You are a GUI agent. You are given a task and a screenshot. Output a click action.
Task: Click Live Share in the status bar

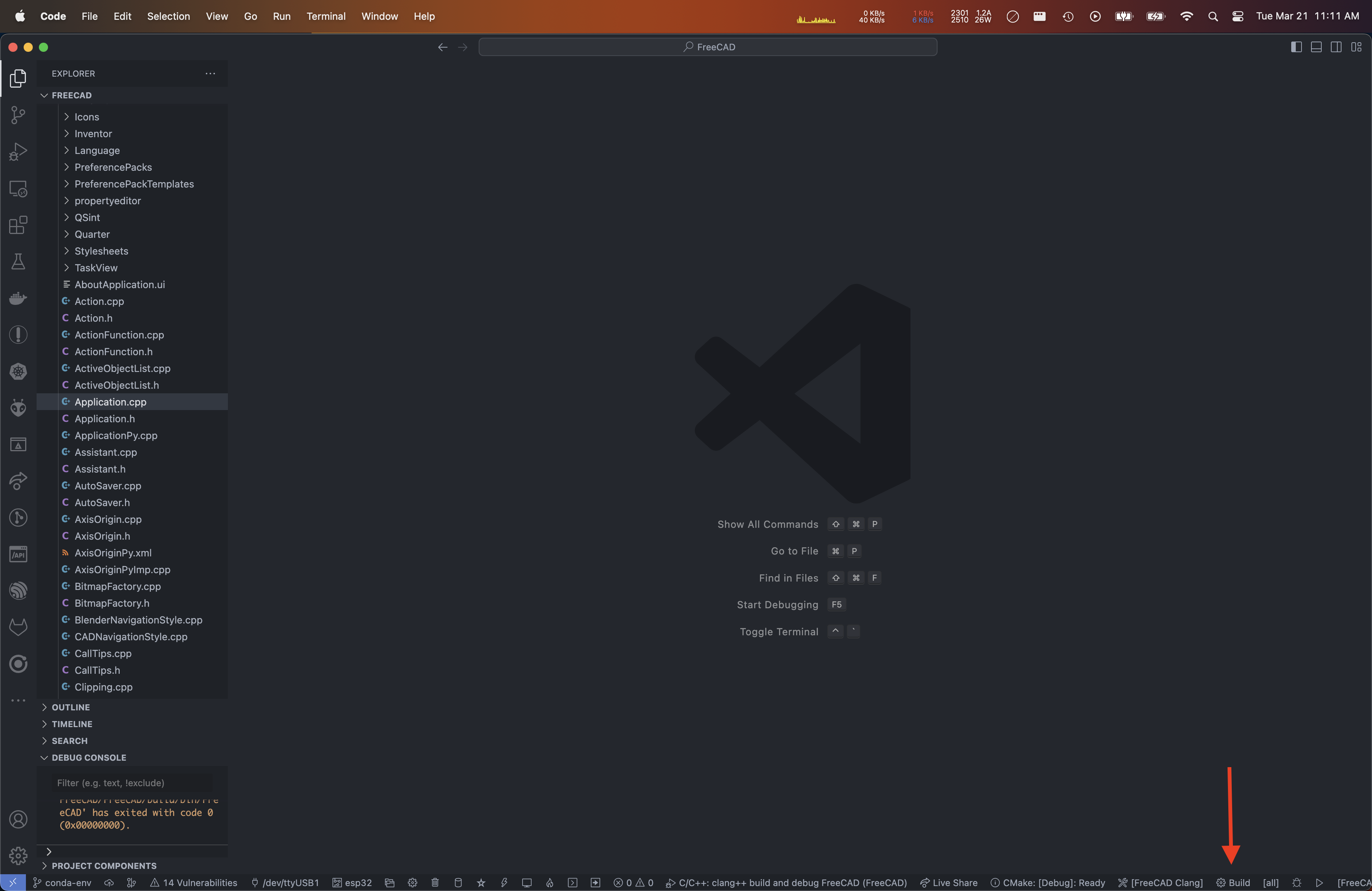tap(948, 882)
